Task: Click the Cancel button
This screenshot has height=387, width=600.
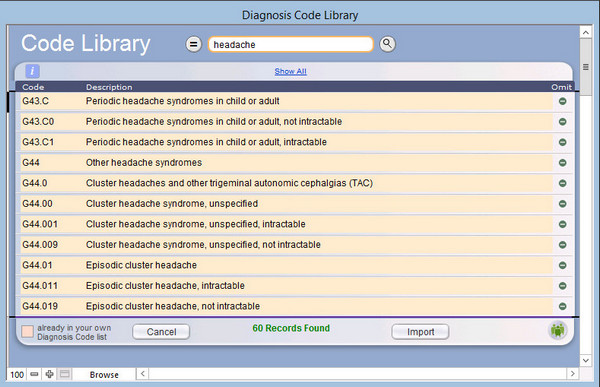Action: (161, 332)
